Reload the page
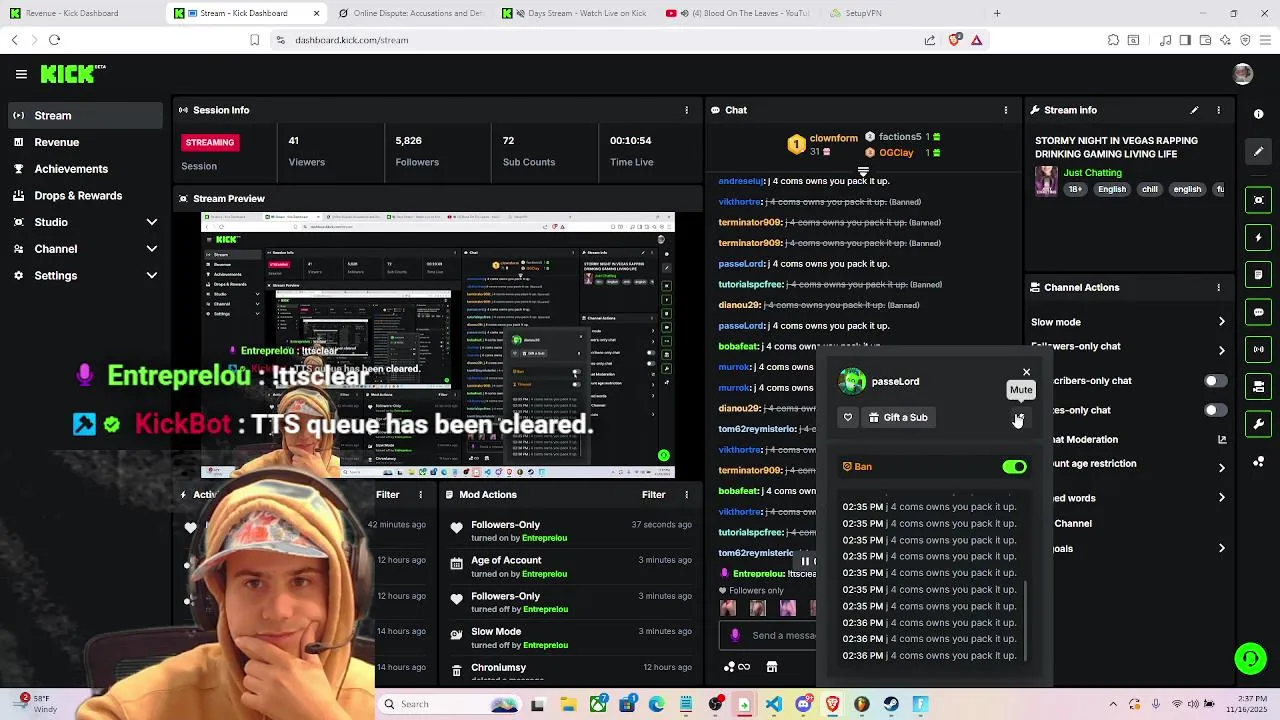The image size is (1280, 720). tap(55, 40)
